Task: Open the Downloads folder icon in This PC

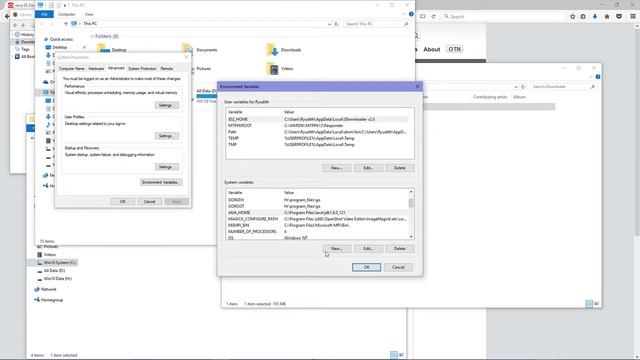Action: point(272,49)
